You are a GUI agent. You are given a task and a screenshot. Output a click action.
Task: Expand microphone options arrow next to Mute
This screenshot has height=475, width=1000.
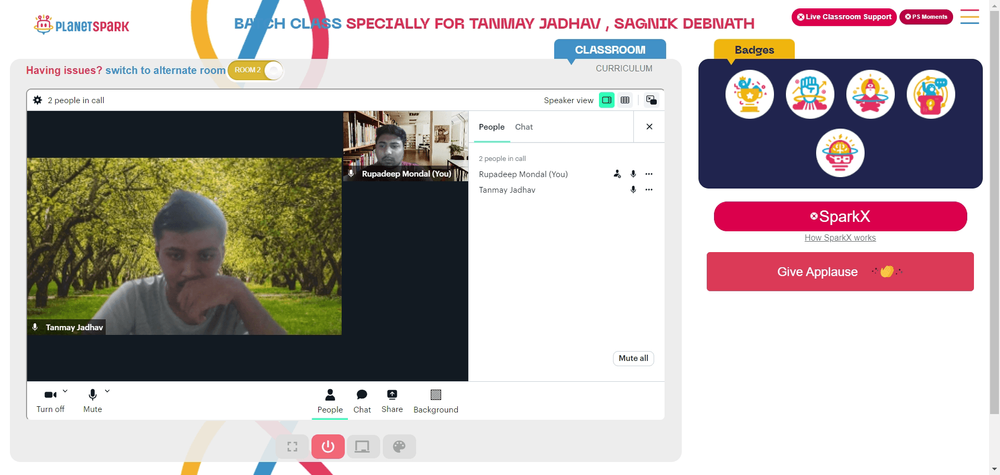pyautogui.click(x=107, y=391)
